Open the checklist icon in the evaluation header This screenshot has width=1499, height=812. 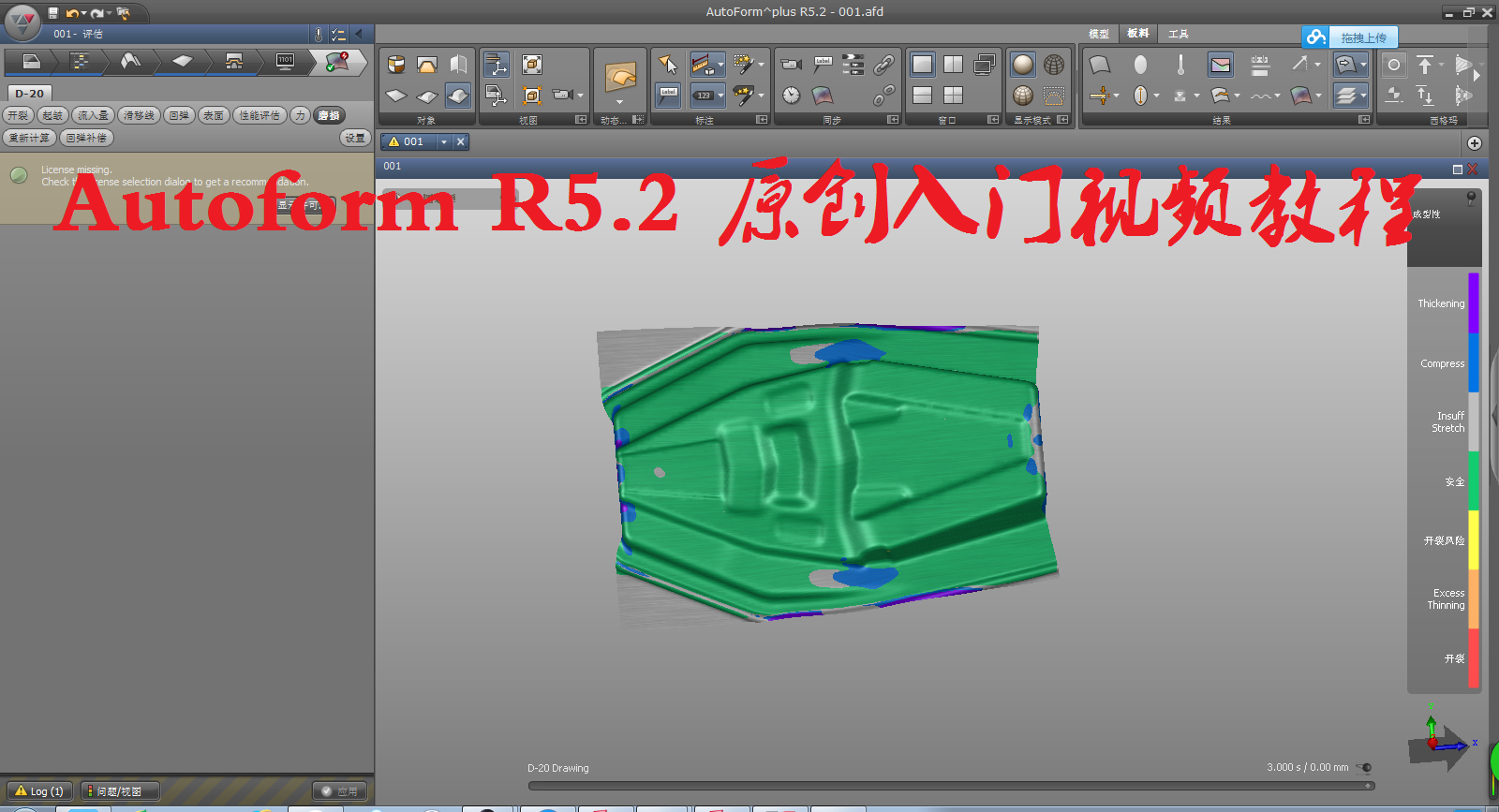pyautogui.click(x=338, y=35)
